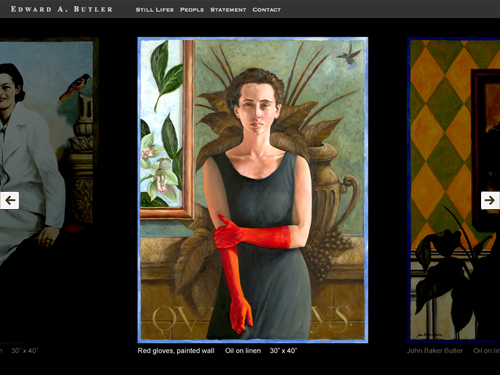Click the right arrow next-image button
Screen dimensions: 500x375
(490, 200)
